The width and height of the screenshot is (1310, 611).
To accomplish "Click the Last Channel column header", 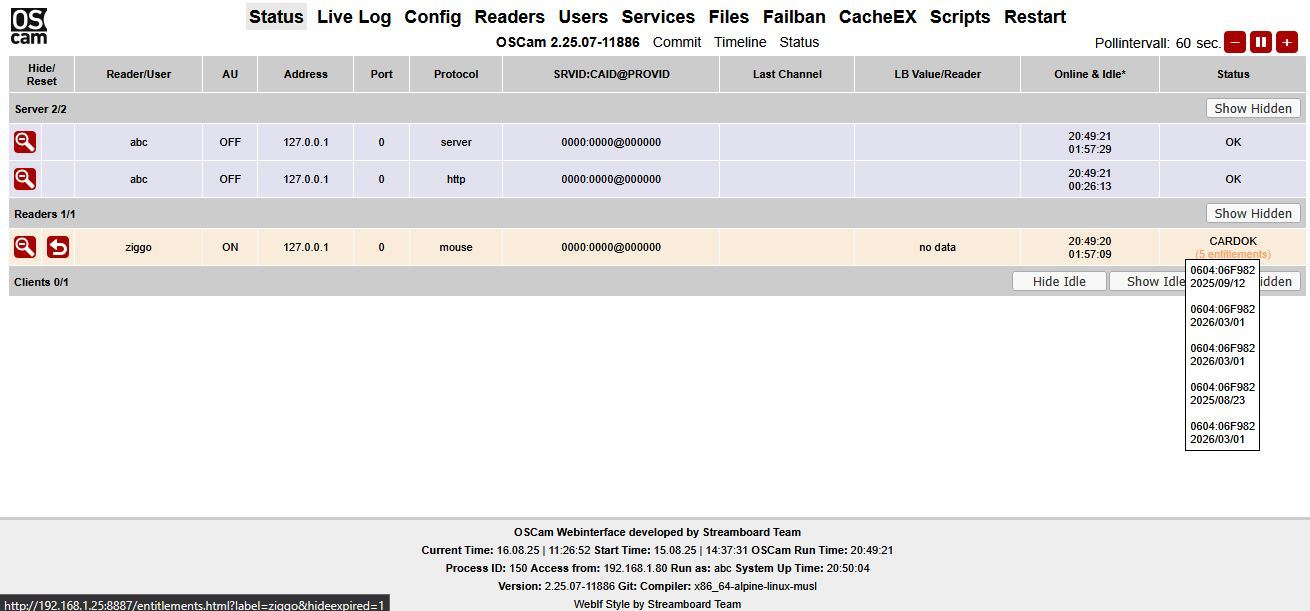I will point(787,74).
